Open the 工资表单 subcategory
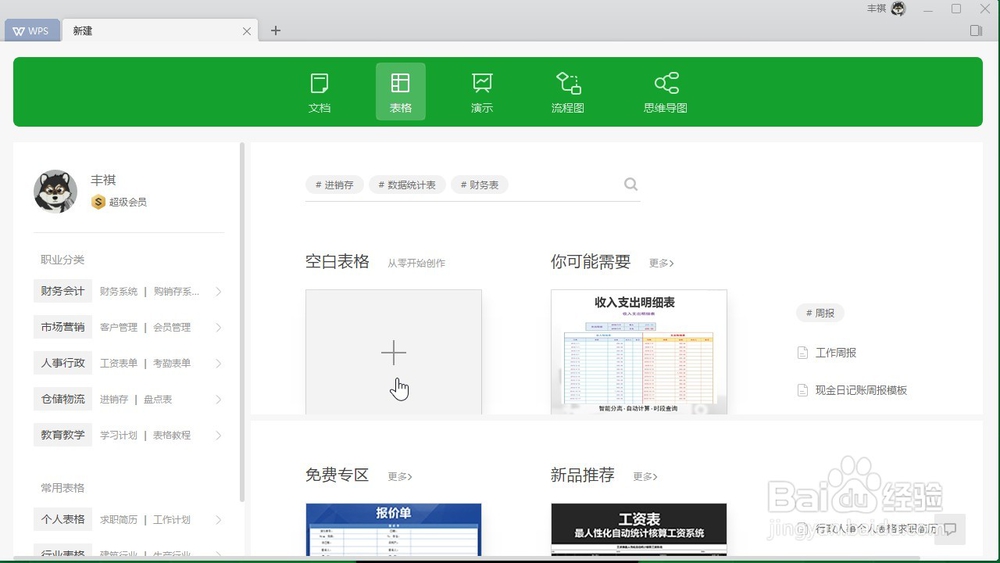This screenshot has height=563, width=1000. point(119,363)
